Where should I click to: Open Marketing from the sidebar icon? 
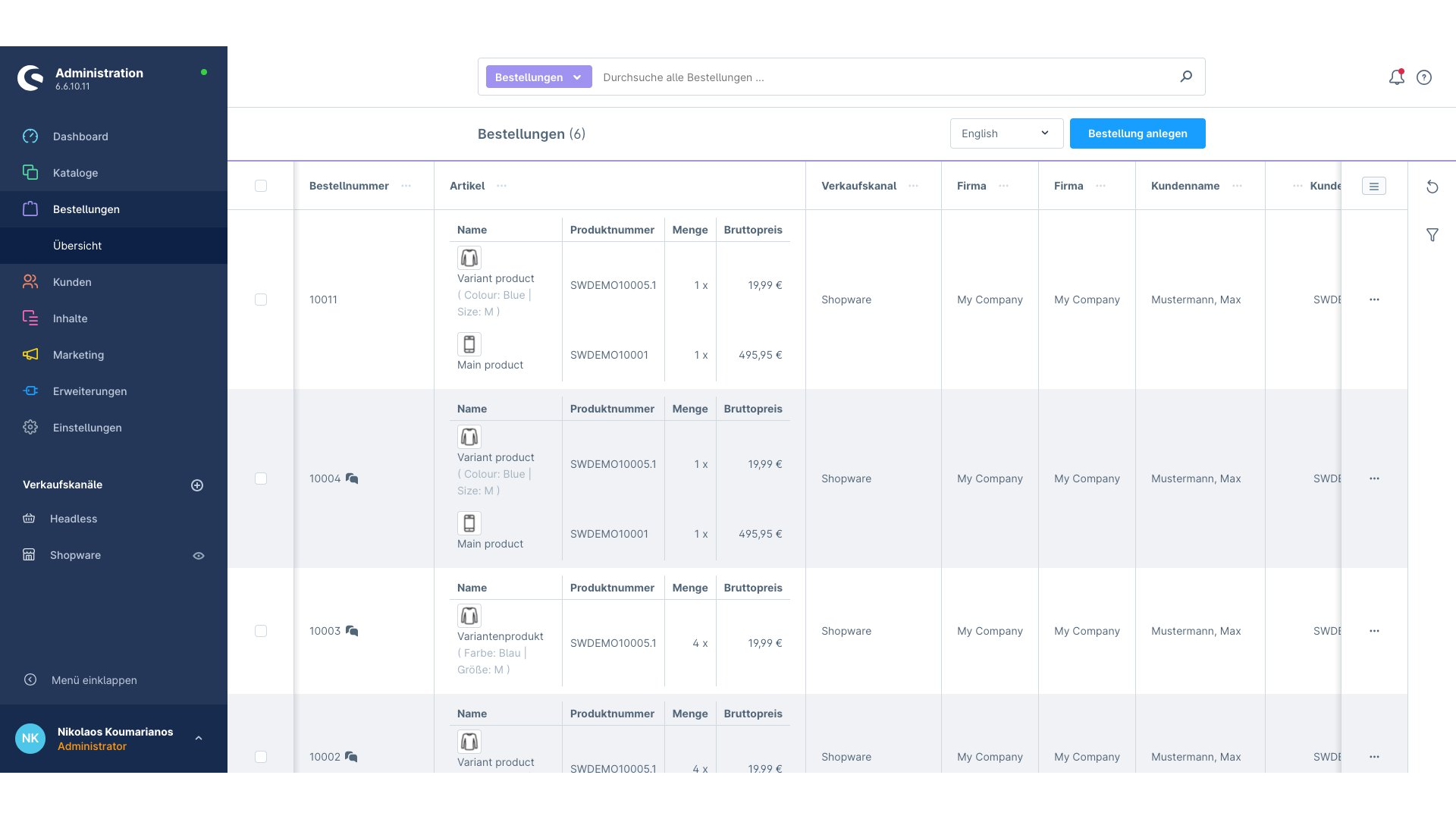(x=30, y=354)
